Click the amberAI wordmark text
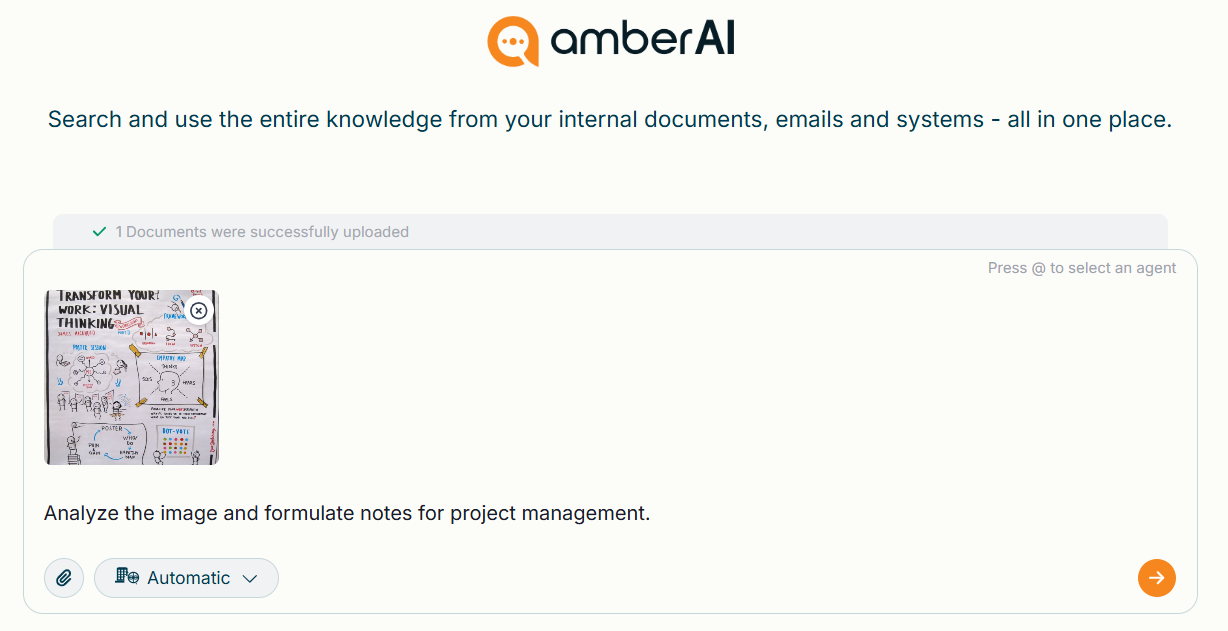1228x631 pixels. click(x=642, y=39)
